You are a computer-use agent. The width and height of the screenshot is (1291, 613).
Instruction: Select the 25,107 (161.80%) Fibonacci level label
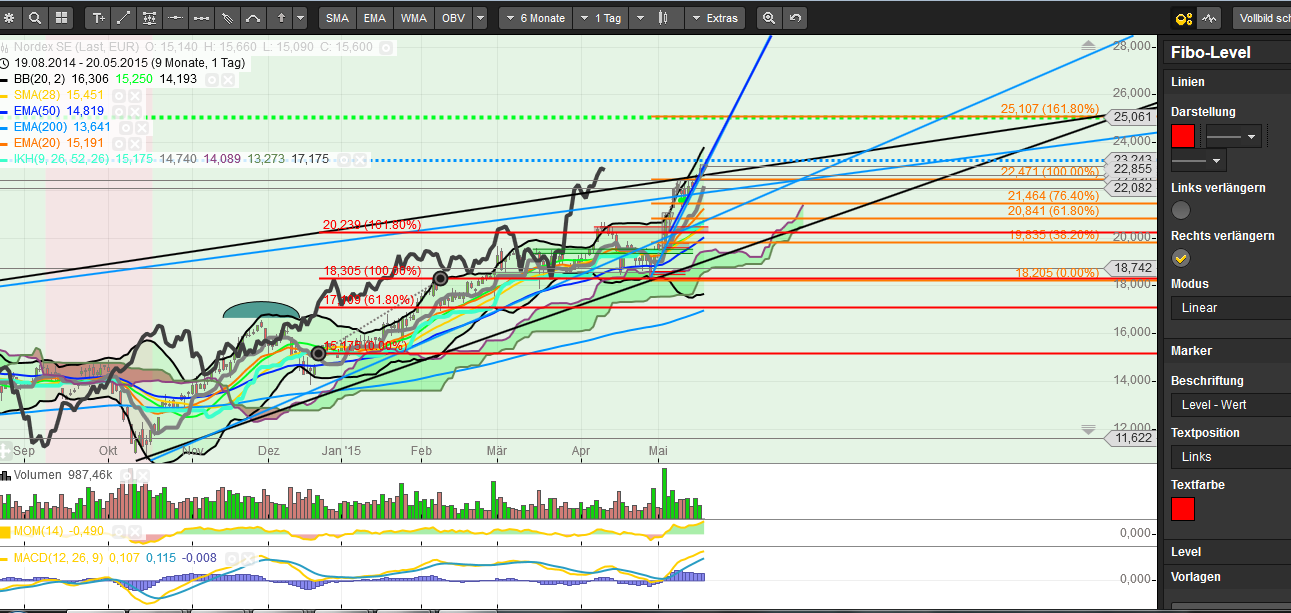1050,109
